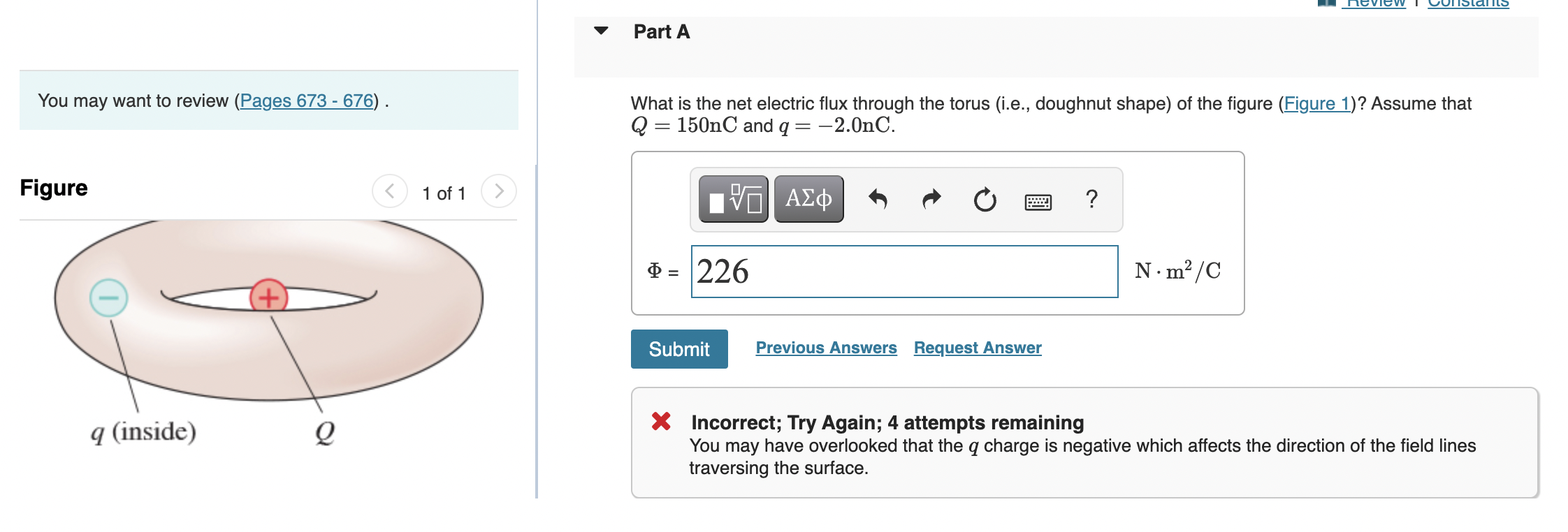Viewport: 1568px width, 532px height.
Task: Click the question mark help icon
Action: pos(1091,200)
